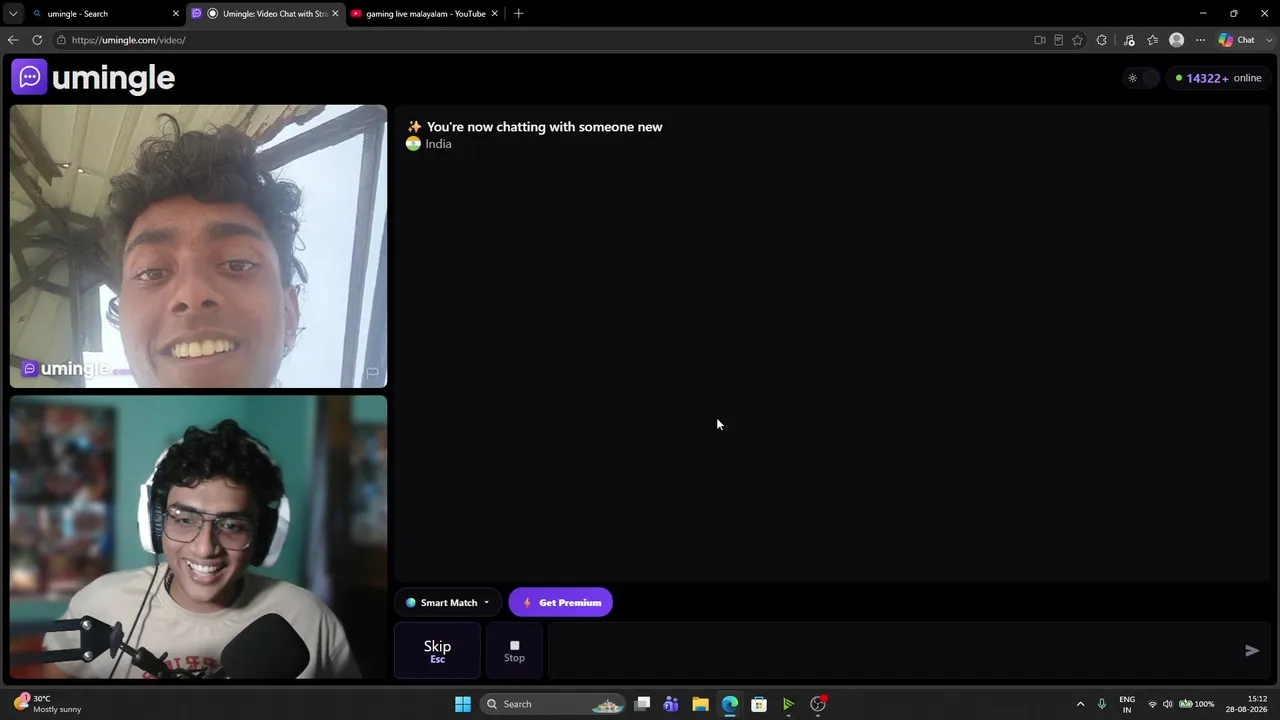Image resolution: width=1280 pixels, height=720 pixels.
Task: Switch to the gaming live malayalam YouTube tab
Action: click(x=425, y=14)
